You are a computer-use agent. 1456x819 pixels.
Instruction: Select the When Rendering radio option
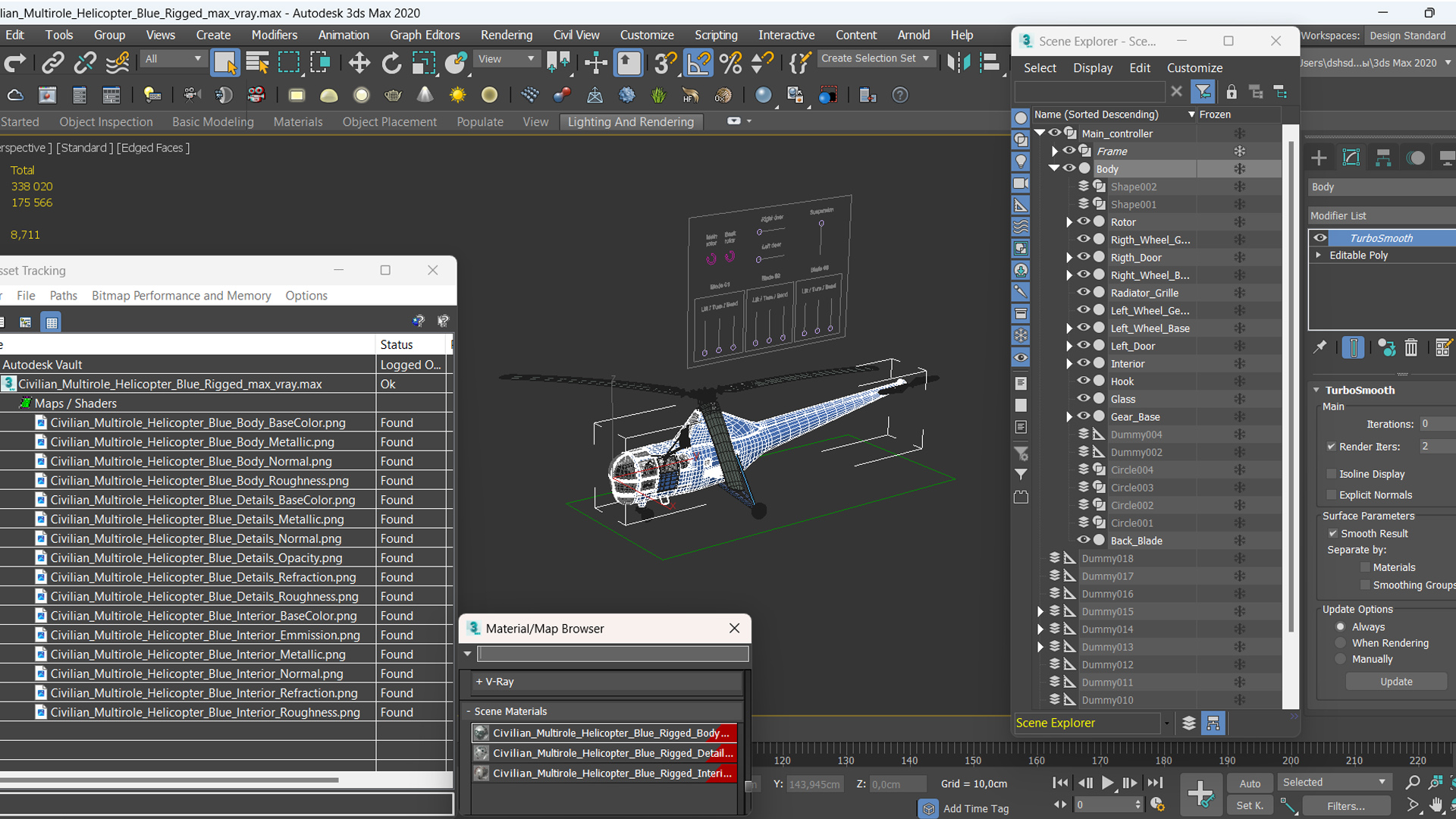pos(1340,643)
